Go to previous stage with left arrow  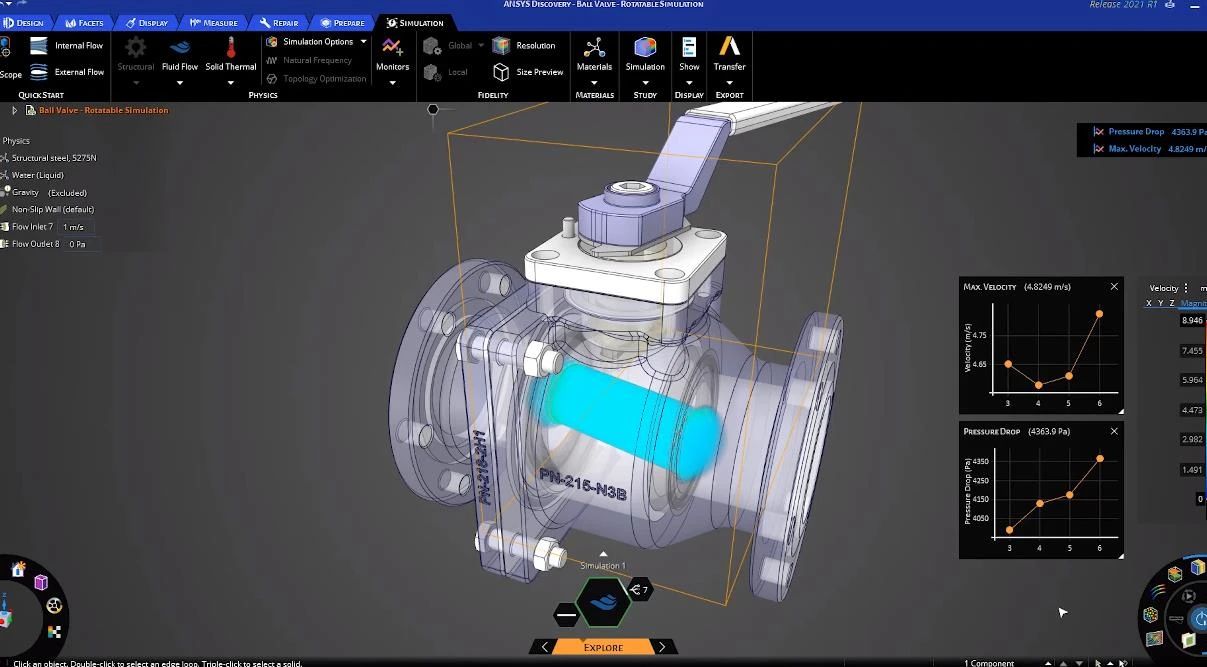[544, 647]
